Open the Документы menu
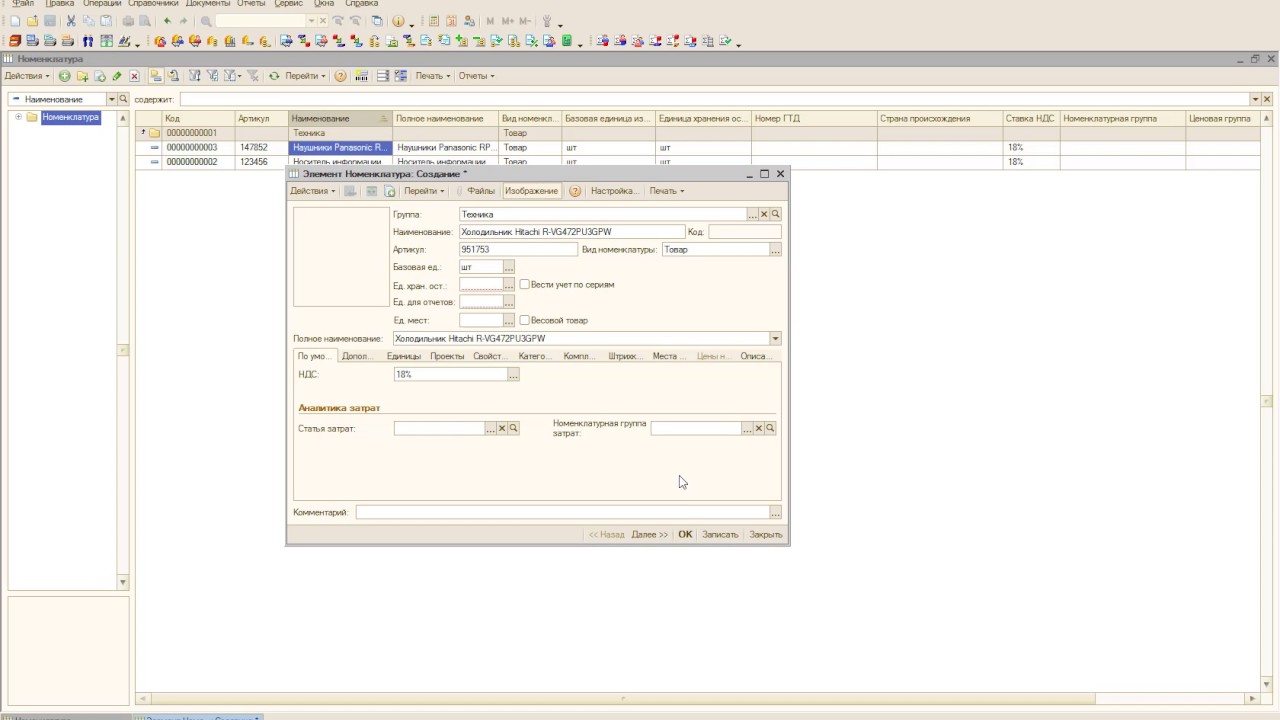1280x720 pixels. point(208,4)
